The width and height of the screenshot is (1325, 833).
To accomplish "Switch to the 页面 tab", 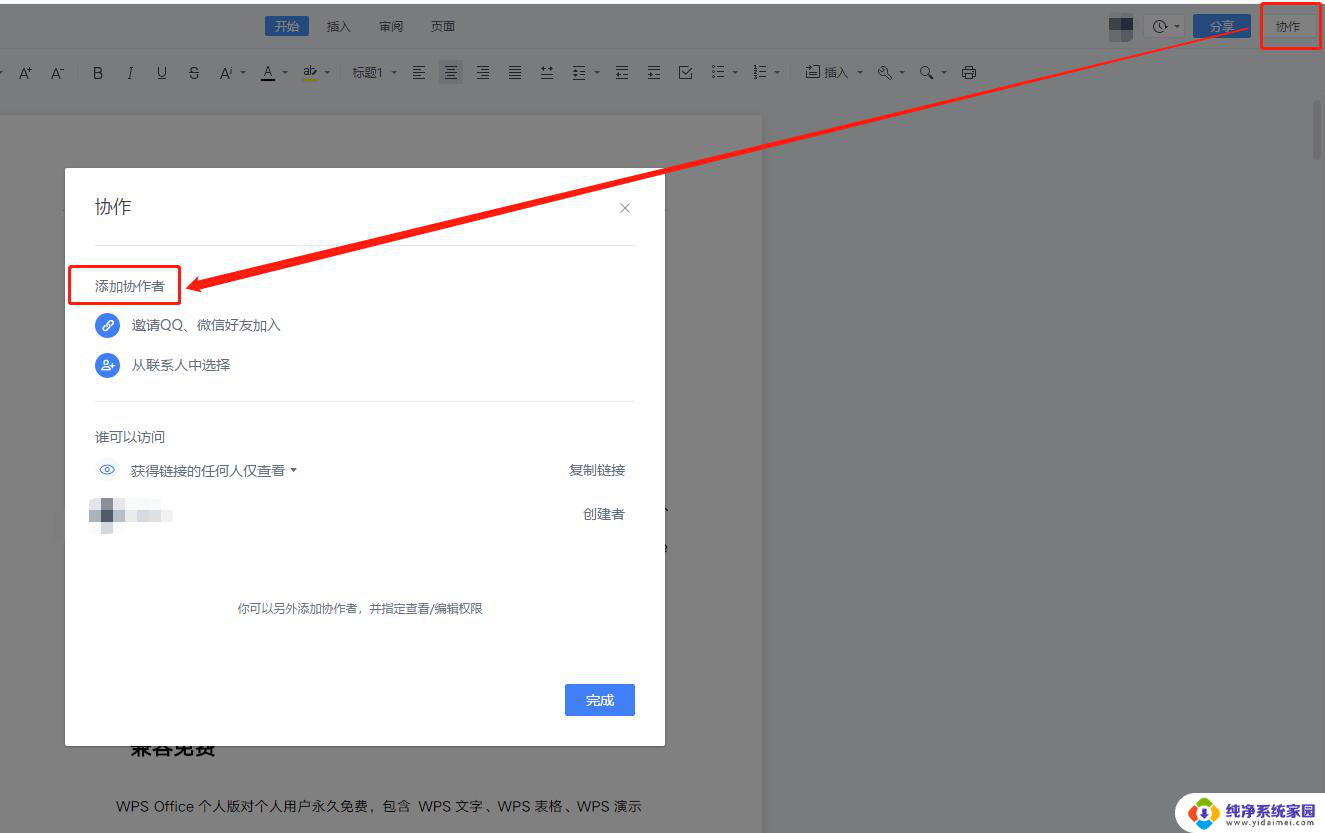I will click(x=443, y=27).
